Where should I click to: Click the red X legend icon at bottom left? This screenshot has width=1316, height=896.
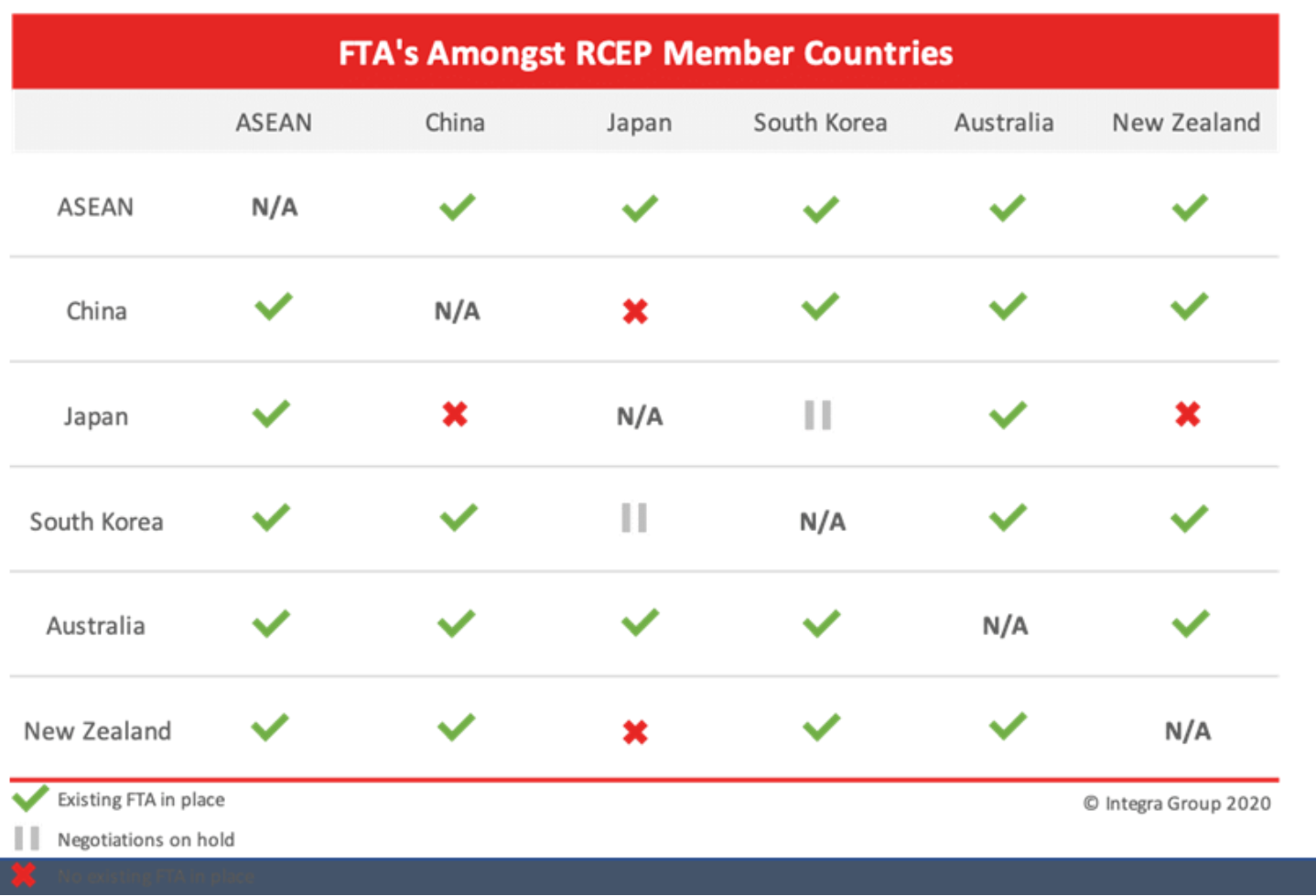(x=24, y=876)
